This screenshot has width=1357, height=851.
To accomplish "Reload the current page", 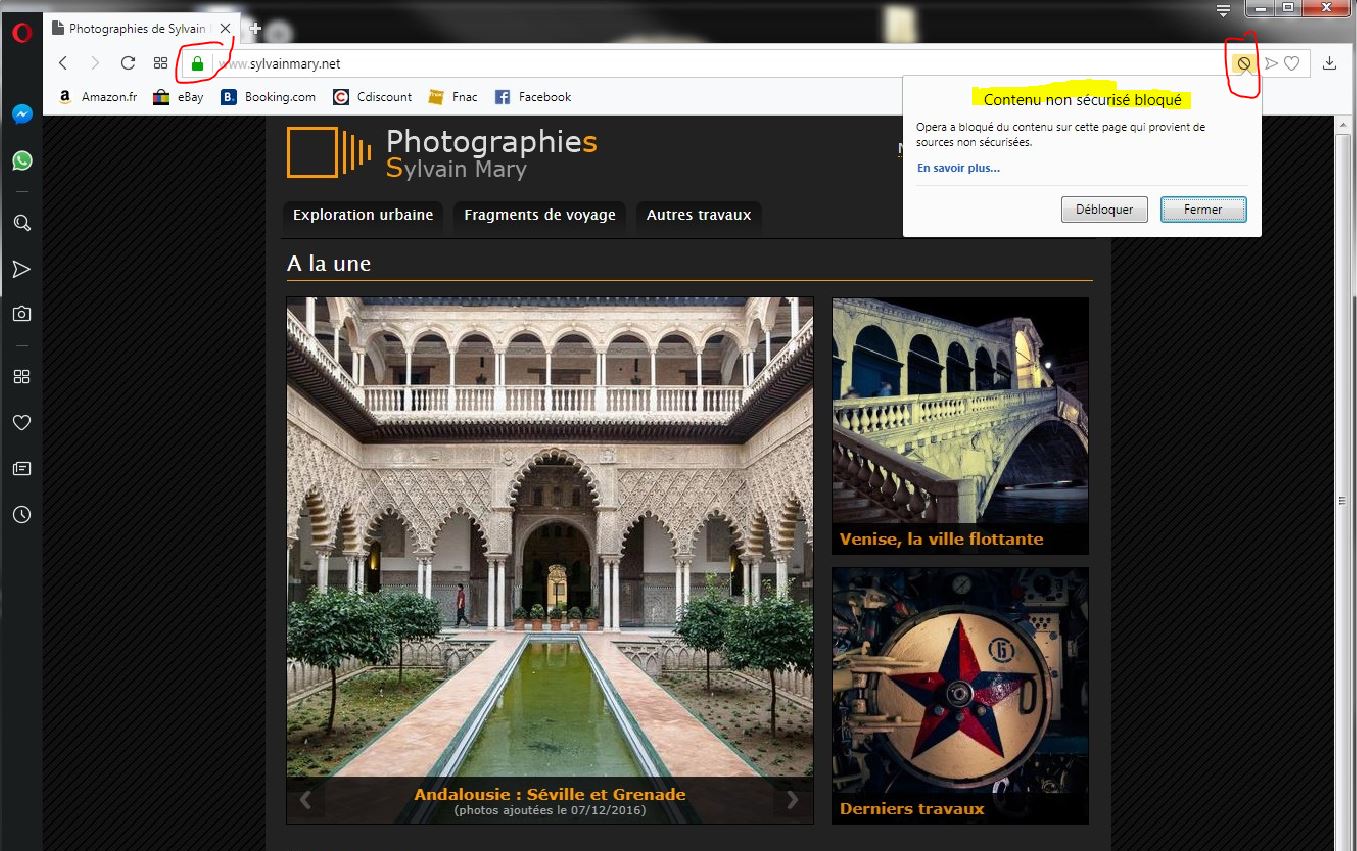I will pos(128,64).
